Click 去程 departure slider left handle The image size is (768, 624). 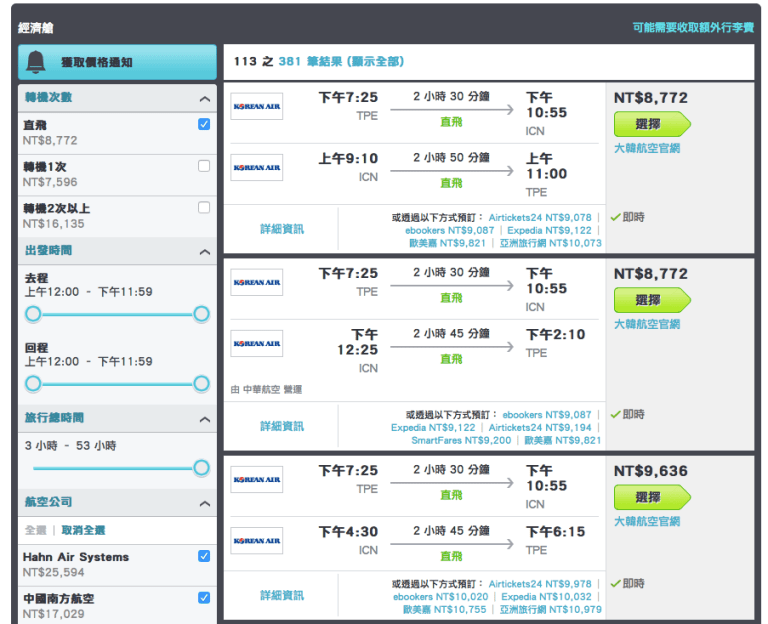(x=33, y=314)
